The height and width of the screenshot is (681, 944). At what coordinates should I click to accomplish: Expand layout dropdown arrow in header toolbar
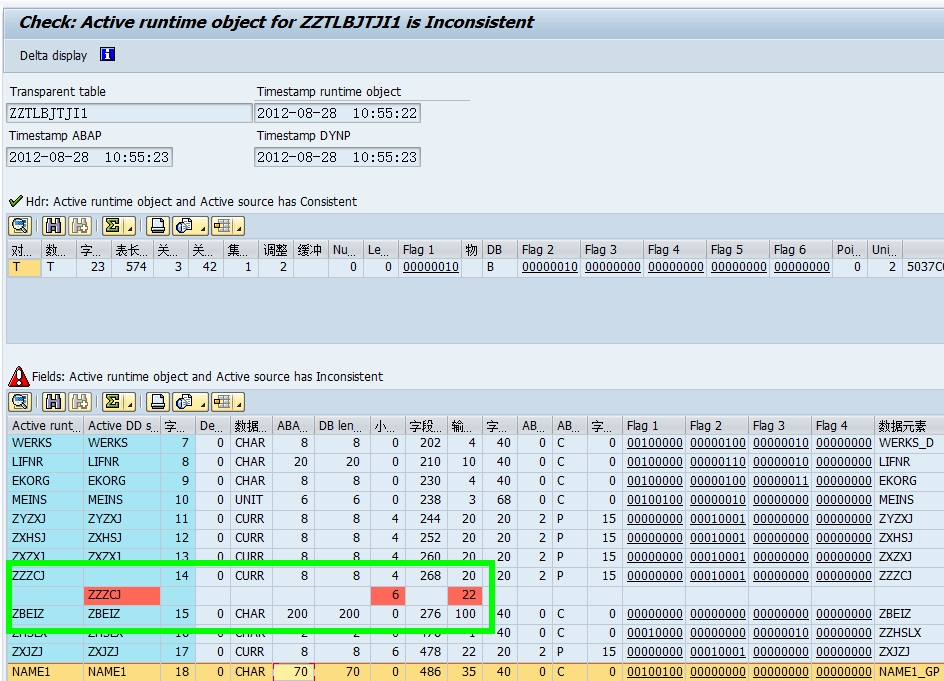239,229
